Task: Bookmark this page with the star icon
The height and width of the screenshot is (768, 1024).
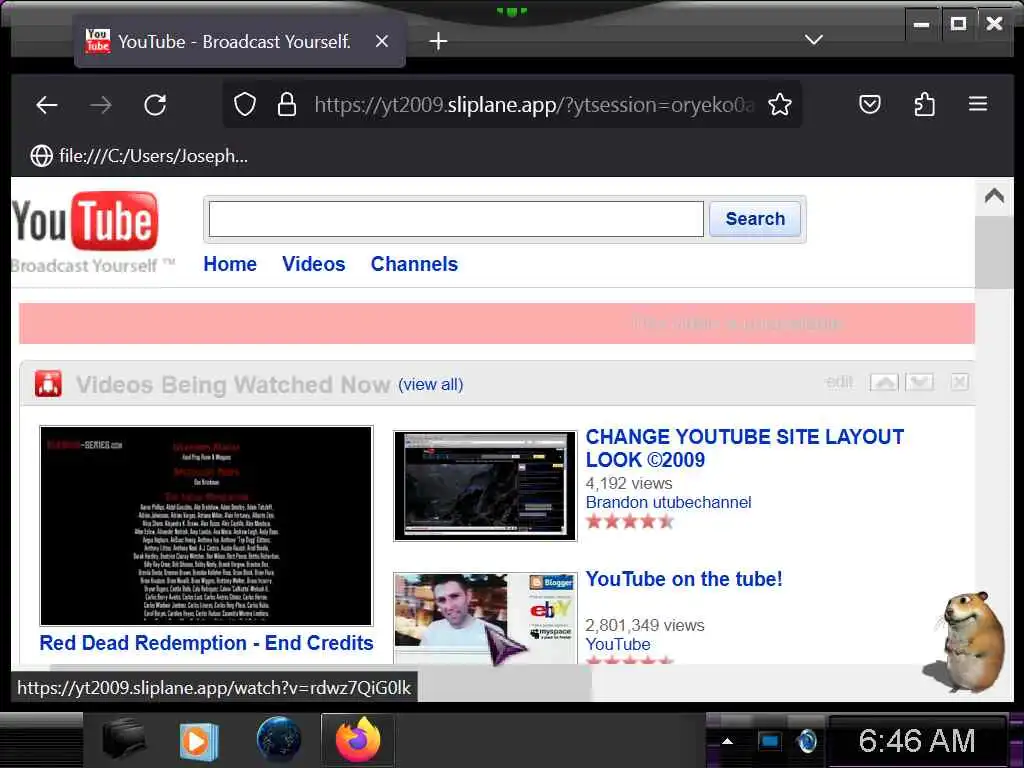Action: [780, 104]
